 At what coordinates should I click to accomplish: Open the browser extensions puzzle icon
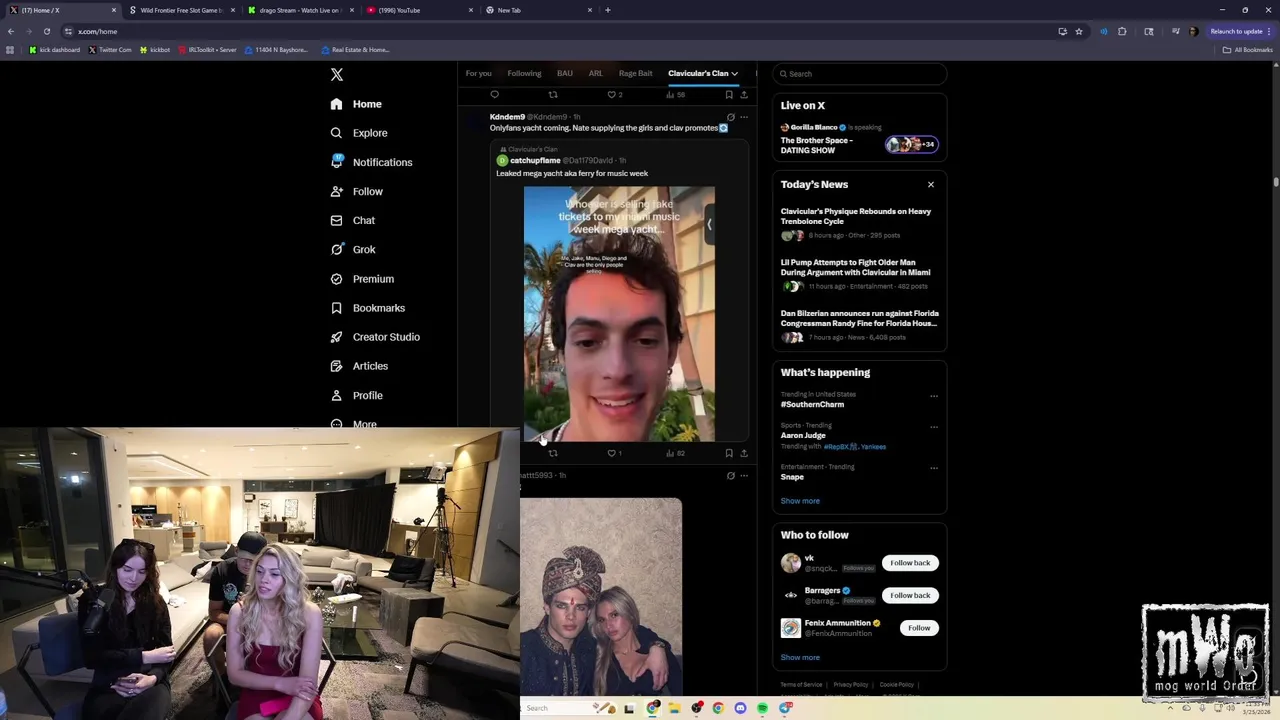(1122, 31)
